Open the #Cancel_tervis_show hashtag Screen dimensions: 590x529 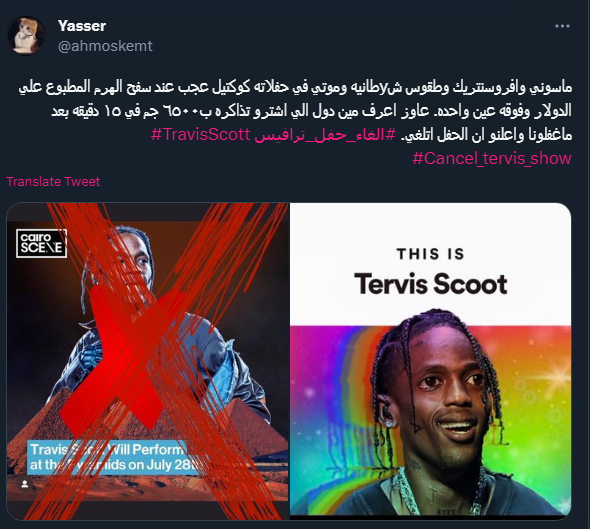point(492,158)
